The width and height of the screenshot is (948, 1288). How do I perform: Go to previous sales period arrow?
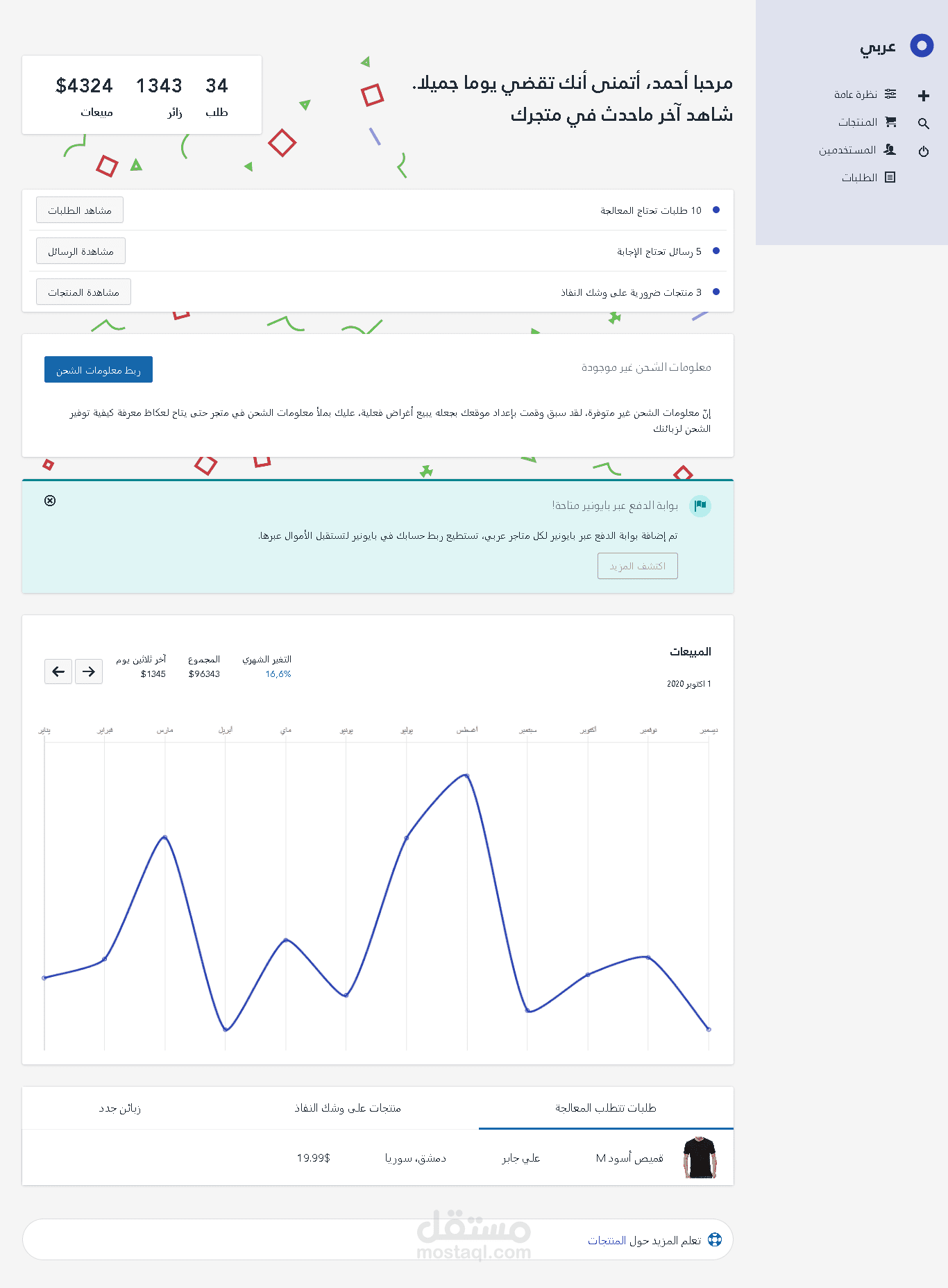(x=58, y=671)
